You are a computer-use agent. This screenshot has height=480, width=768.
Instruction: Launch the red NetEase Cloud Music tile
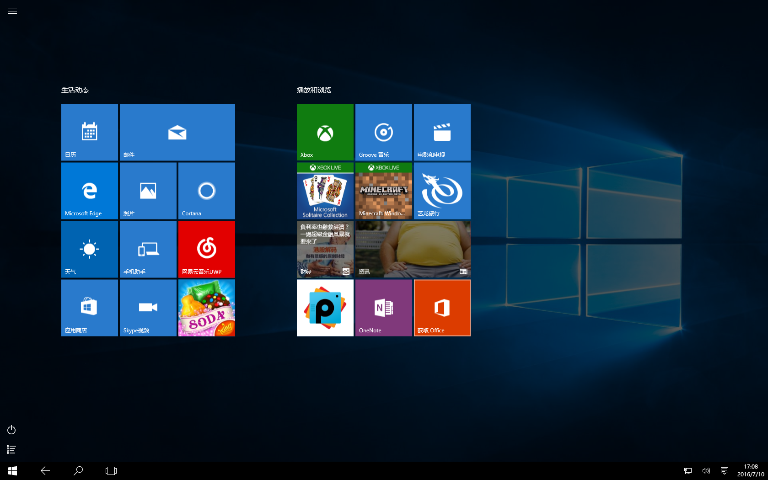point(207,249)
